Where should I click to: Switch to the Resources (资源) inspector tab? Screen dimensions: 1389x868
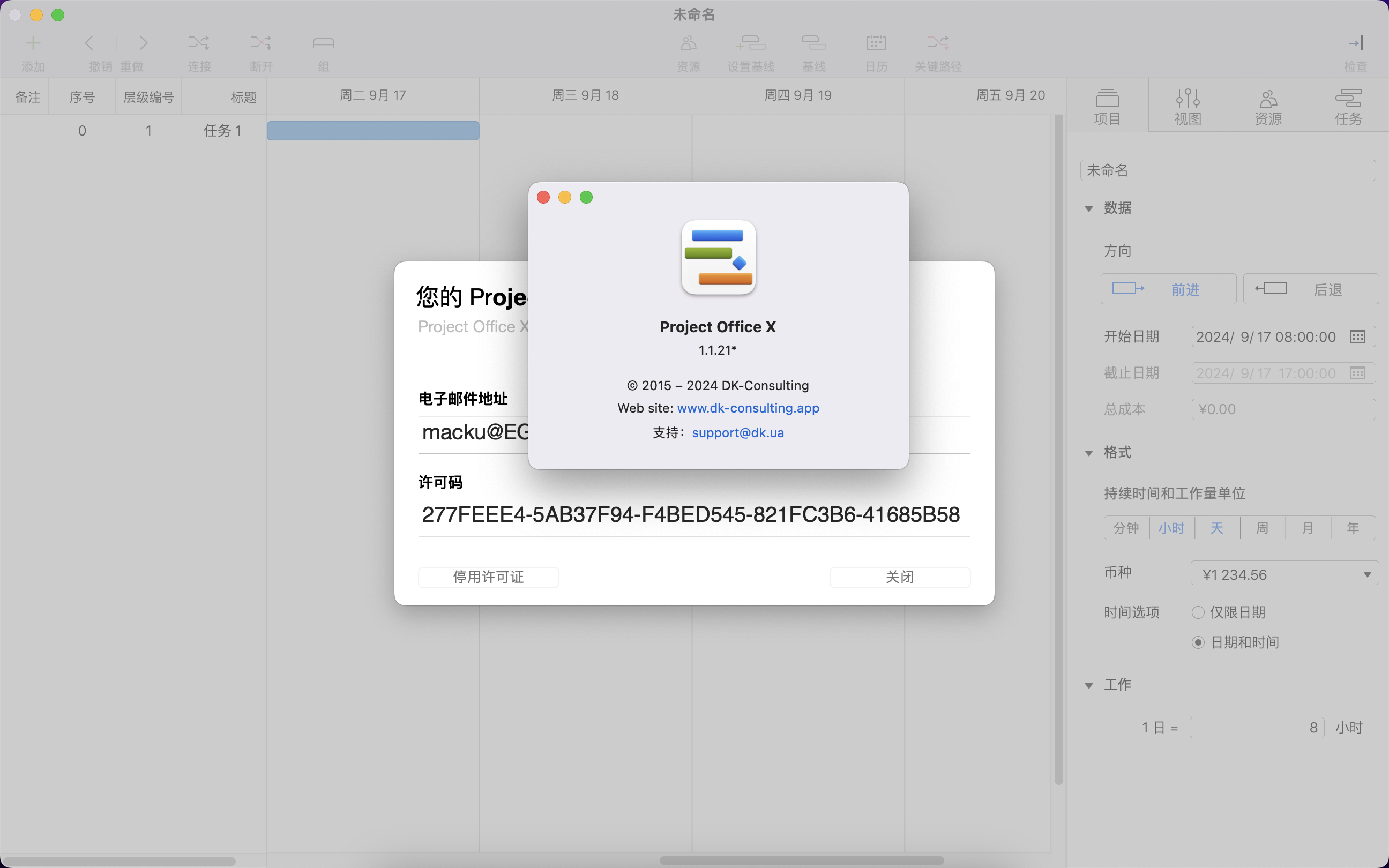[1268, 107]
